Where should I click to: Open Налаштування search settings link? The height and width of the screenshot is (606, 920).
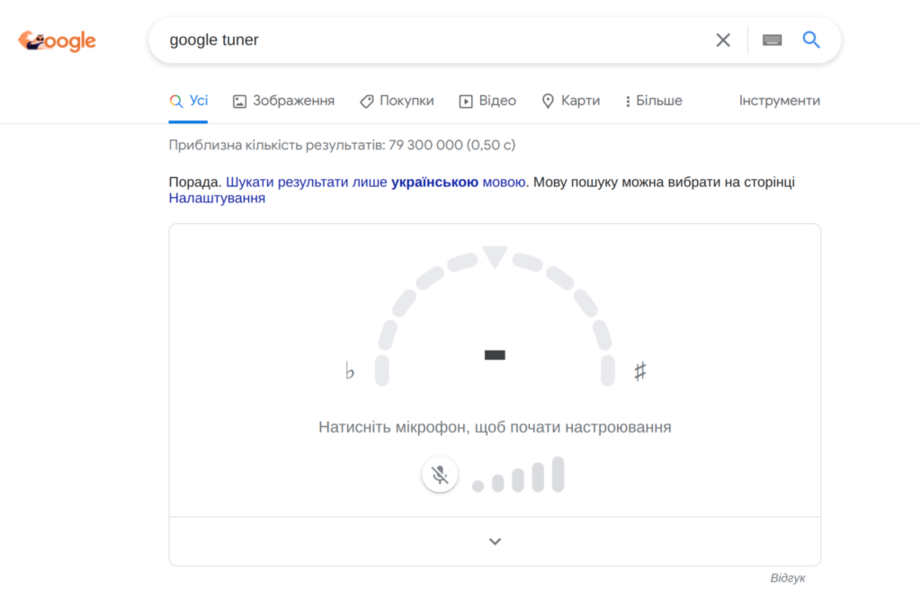(x=216, y=198)
